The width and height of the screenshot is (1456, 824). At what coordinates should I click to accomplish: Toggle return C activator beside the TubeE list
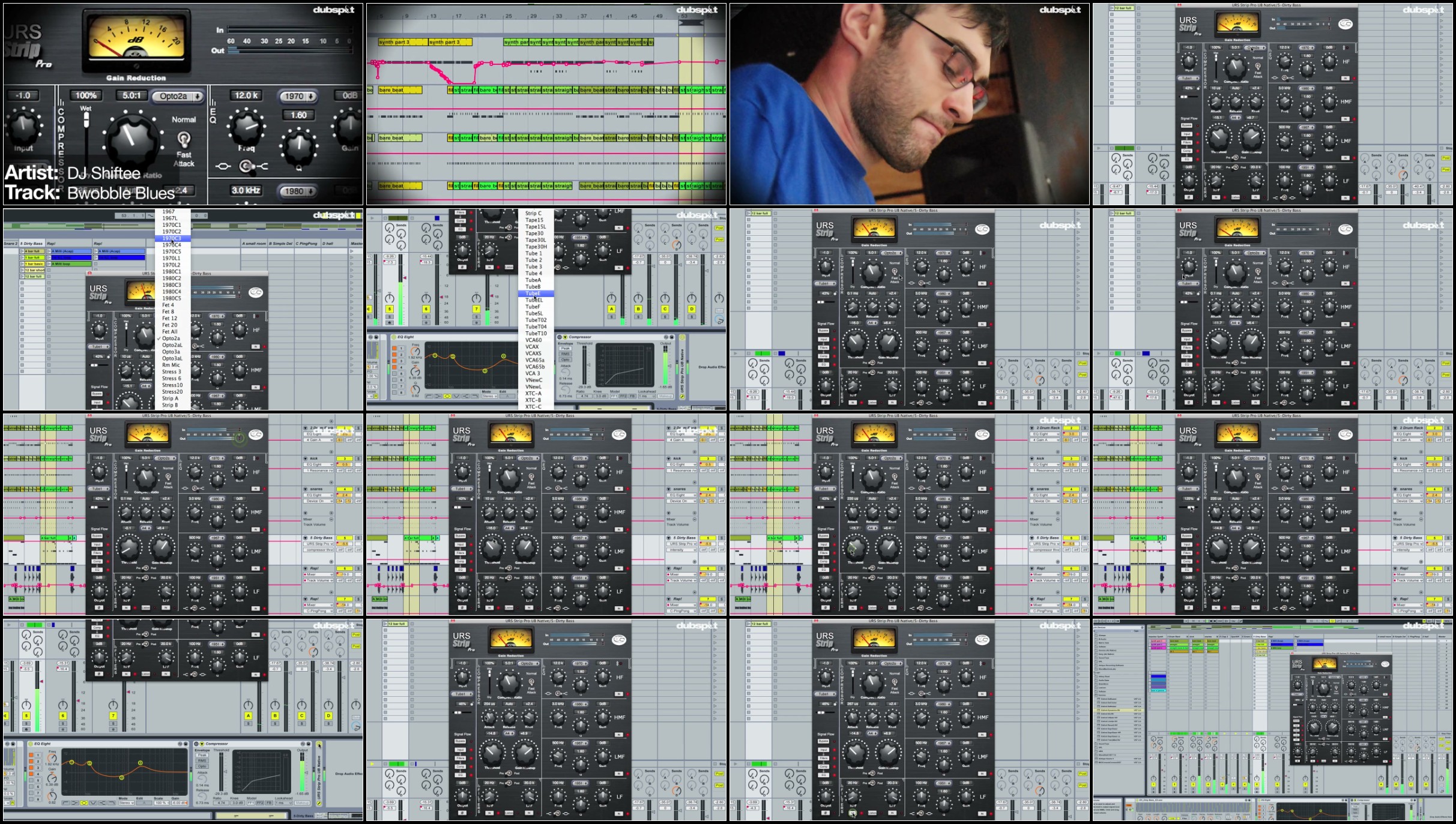[x=665, y=309]
